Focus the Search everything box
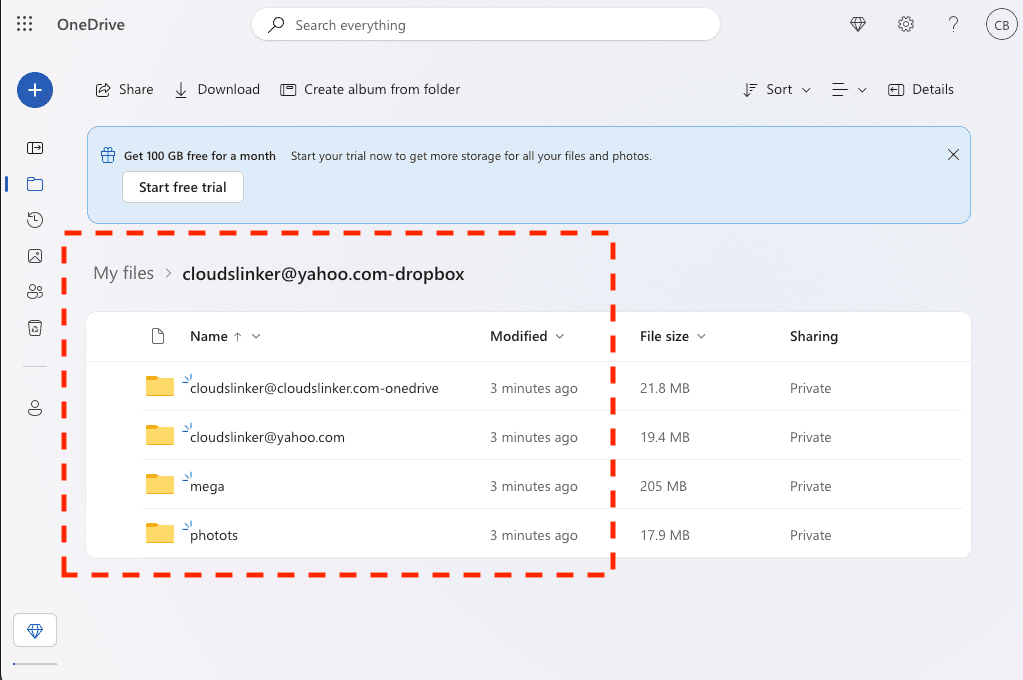Image resolution: width=1023 pixels, height=680 pixels. (485, 25)
